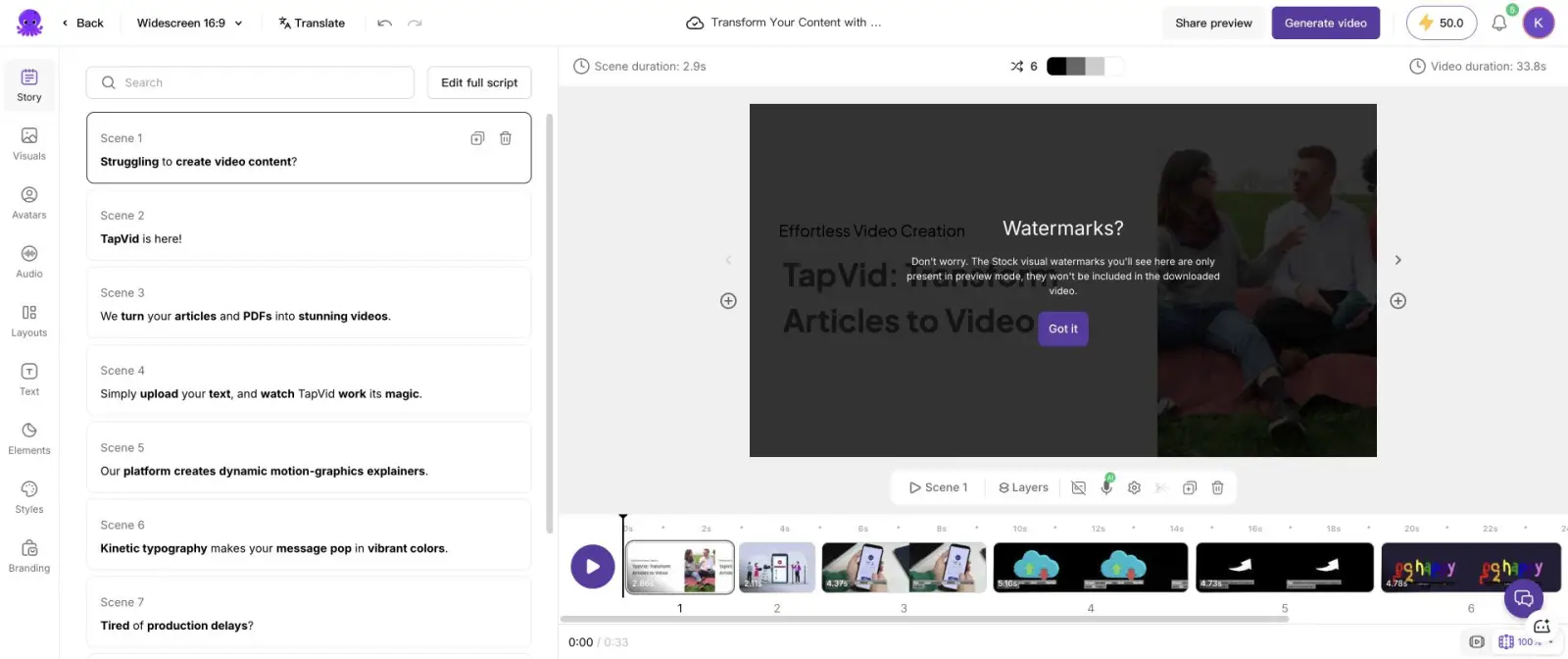Go Back to previous page

click(82, 23)
